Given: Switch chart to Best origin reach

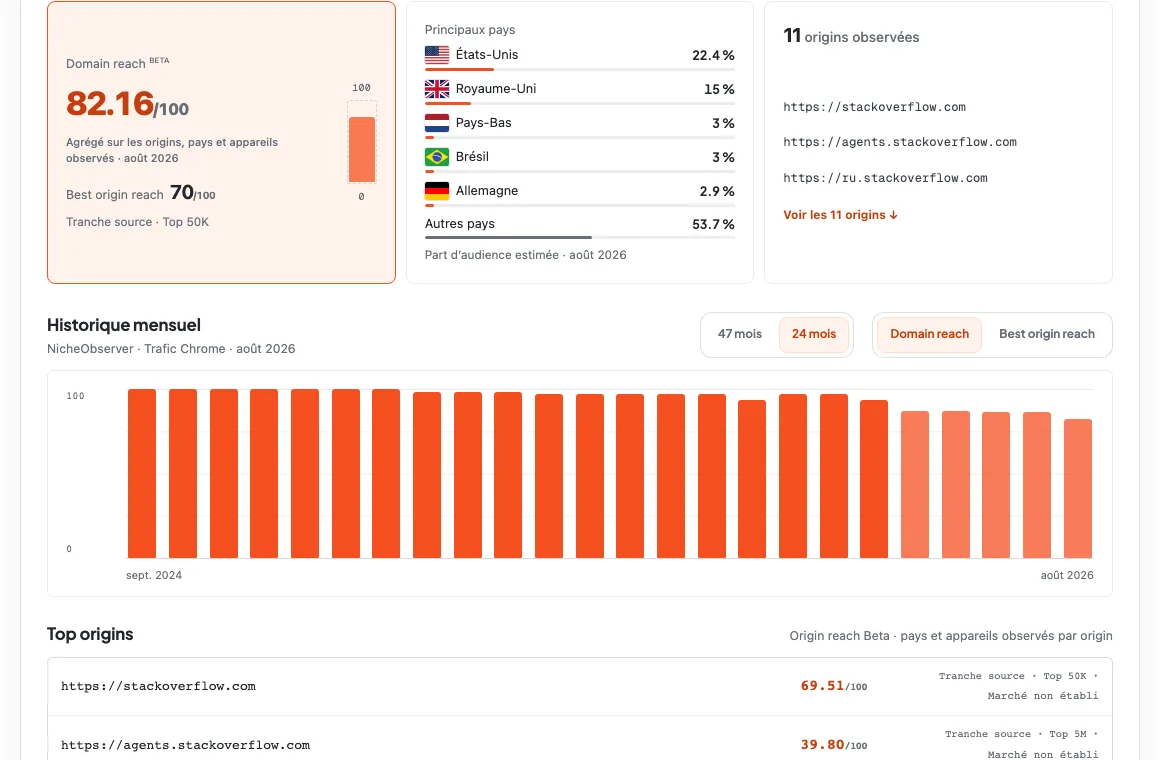Looking at the screenshot, I should [1047, 334].
